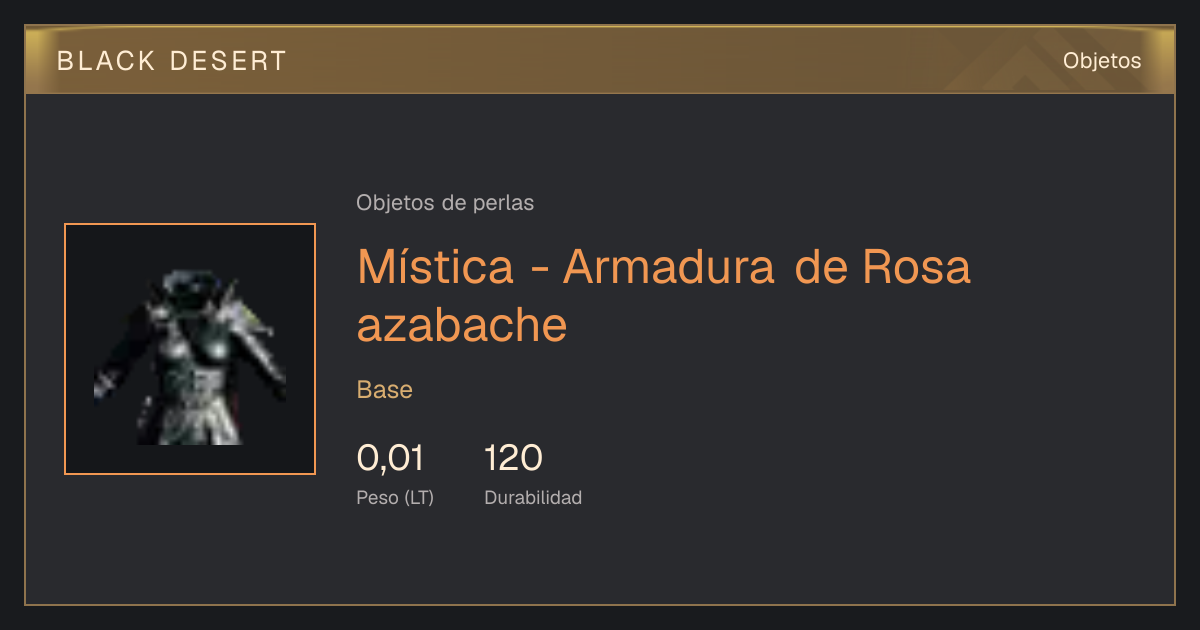Click the 0,01 weight value

point(390,458)
